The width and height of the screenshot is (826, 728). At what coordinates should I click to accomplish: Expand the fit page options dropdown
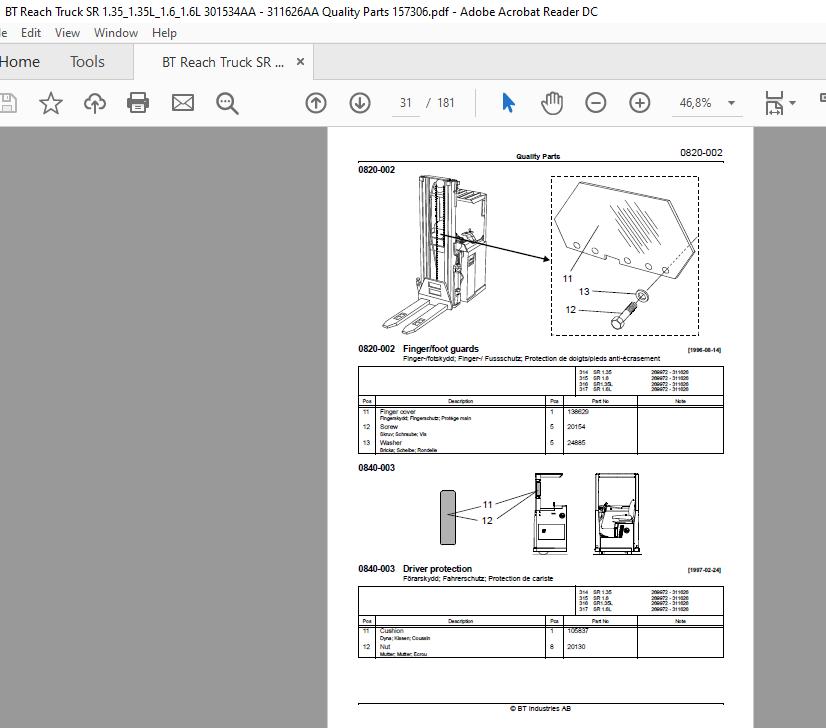point(793,103)
